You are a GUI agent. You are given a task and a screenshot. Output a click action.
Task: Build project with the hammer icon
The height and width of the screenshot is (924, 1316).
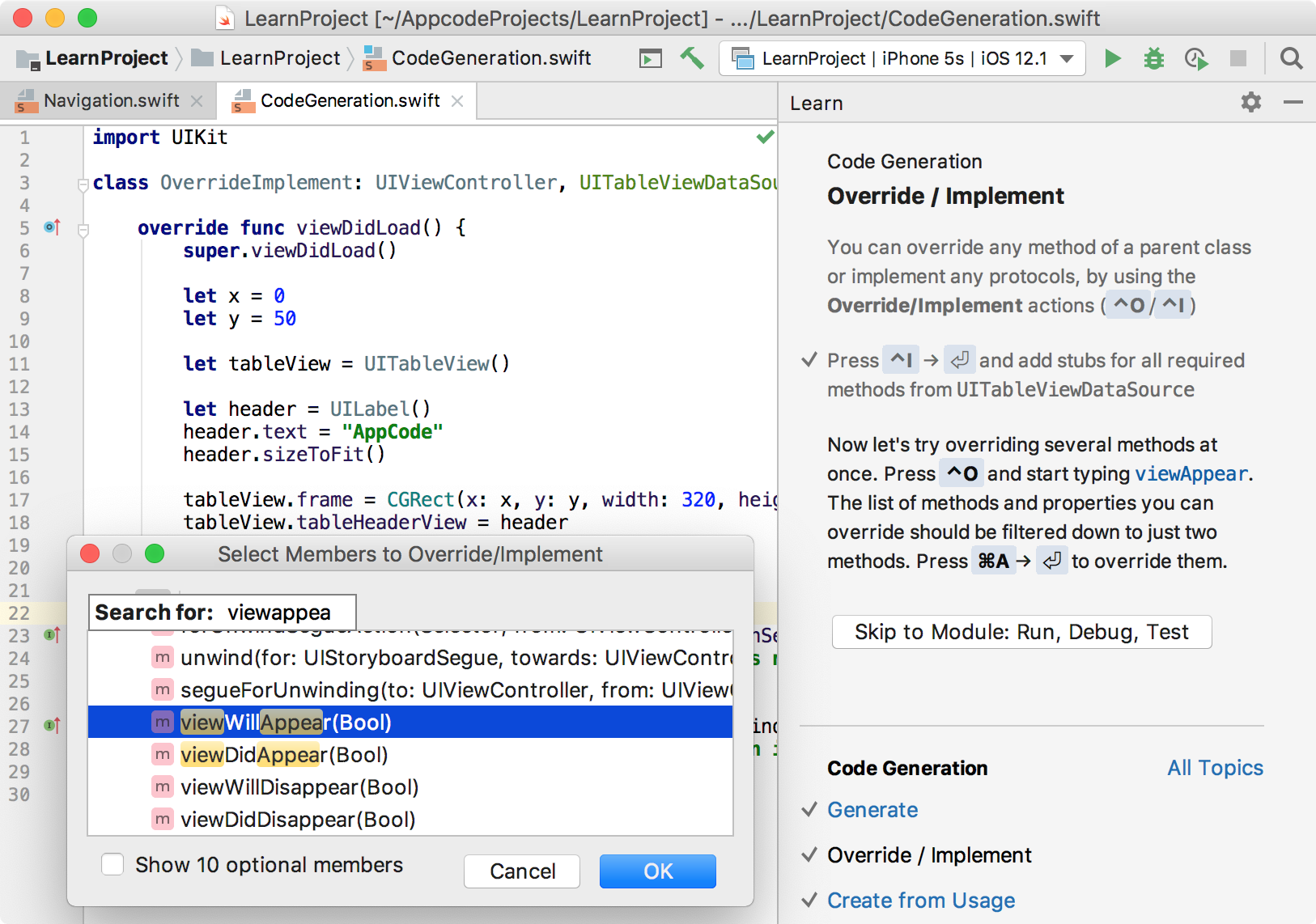tap(691, 58)
